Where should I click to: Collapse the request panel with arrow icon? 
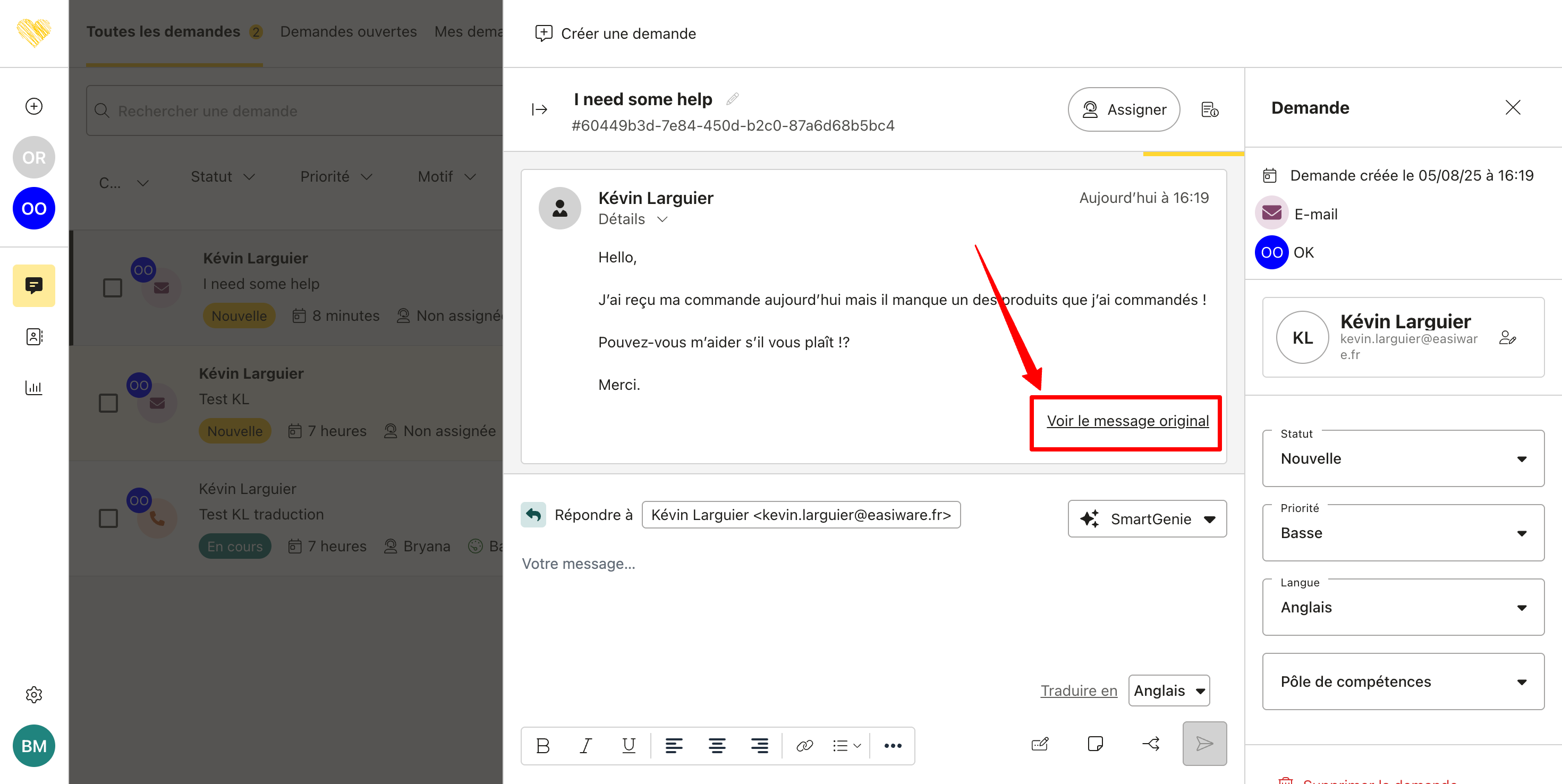(x=539, y=109)
